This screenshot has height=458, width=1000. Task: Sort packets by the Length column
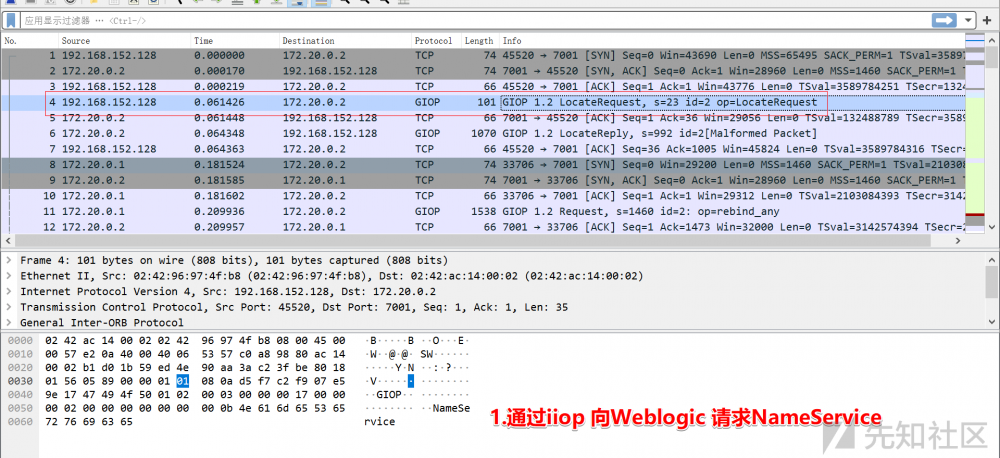pyautogui.click(x=479, y=41)
